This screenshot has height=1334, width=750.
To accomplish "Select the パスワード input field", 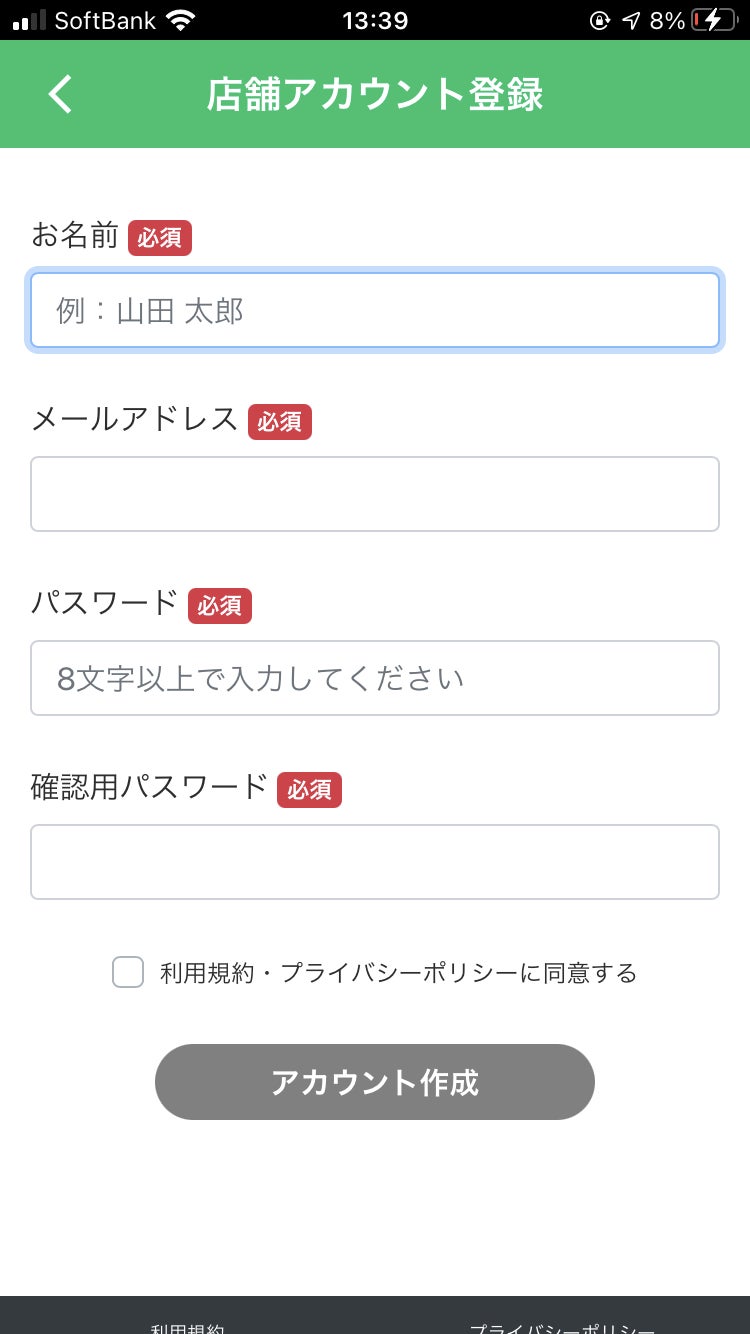I will [375, 678].
